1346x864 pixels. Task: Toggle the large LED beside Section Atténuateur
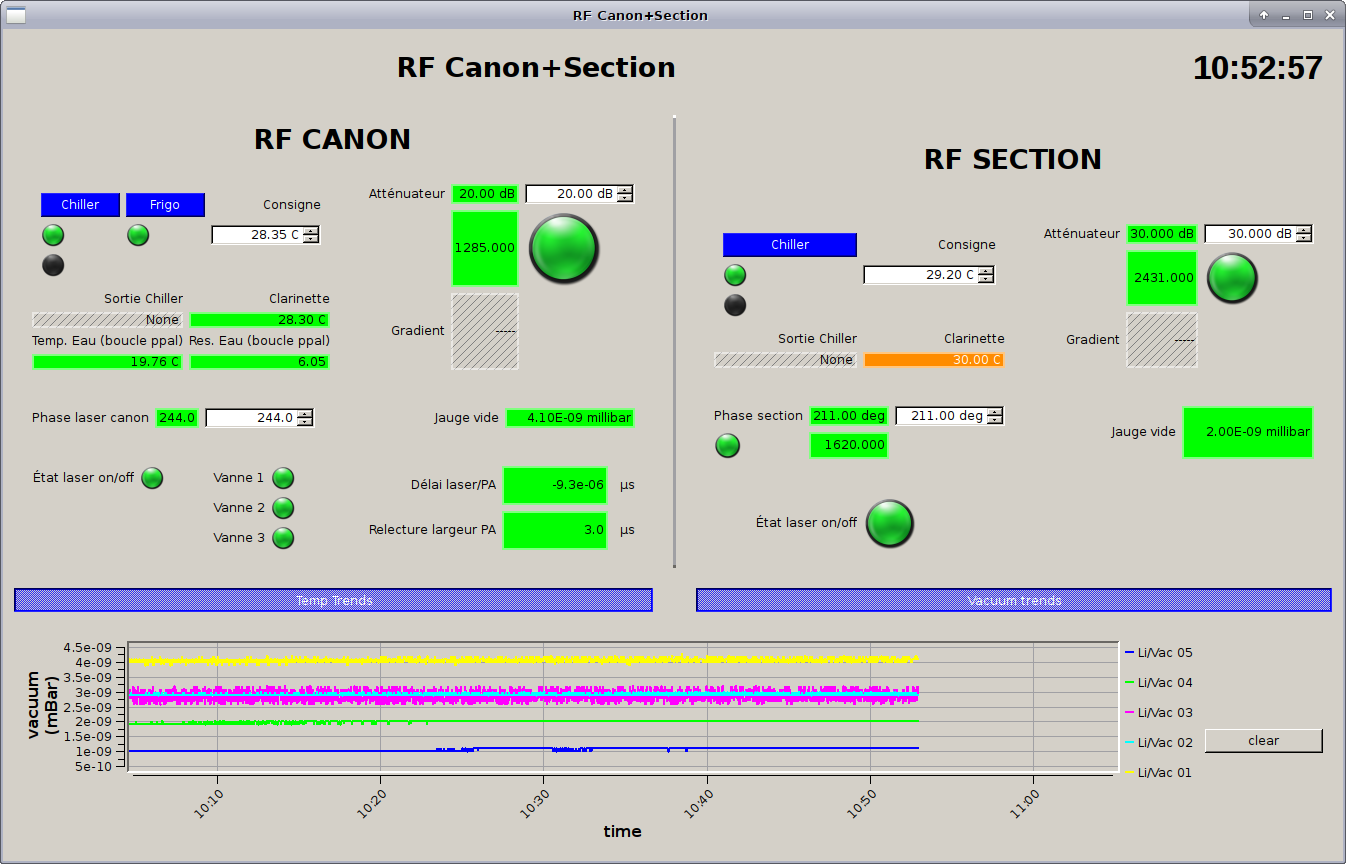click(1232, 278)
